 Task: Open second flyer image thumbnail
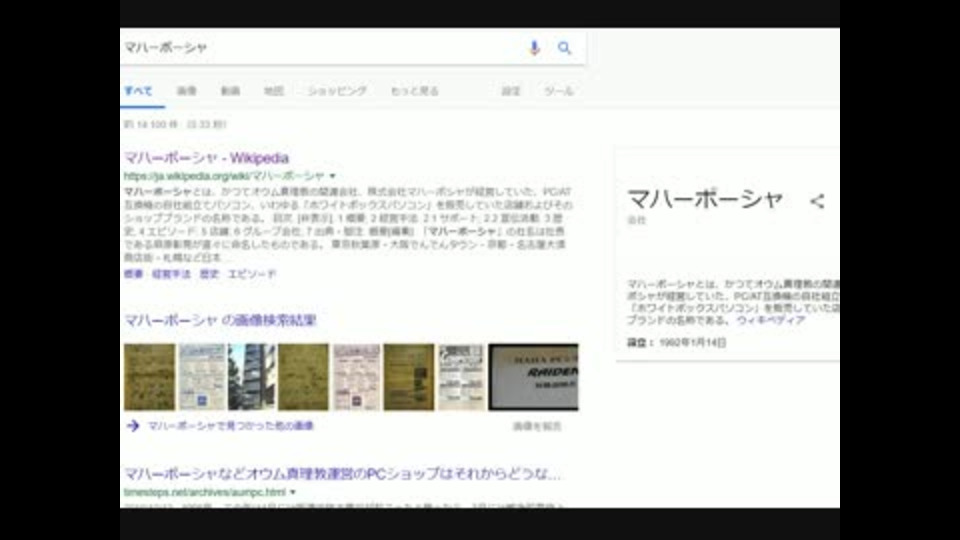pos(202,377)
